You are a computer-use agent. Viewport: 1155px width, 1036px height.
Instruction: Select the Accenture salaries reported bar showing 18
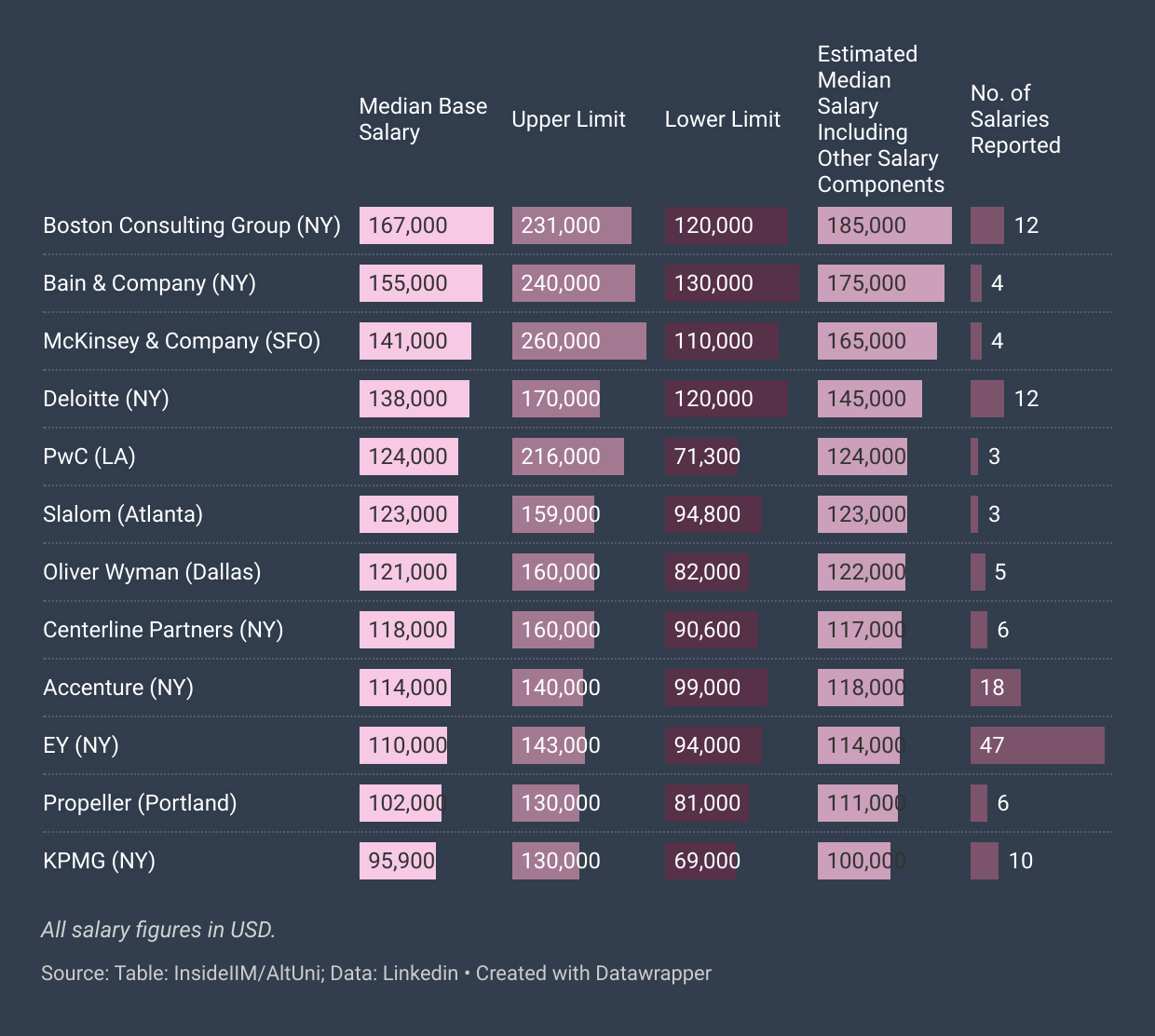point(994,687)
